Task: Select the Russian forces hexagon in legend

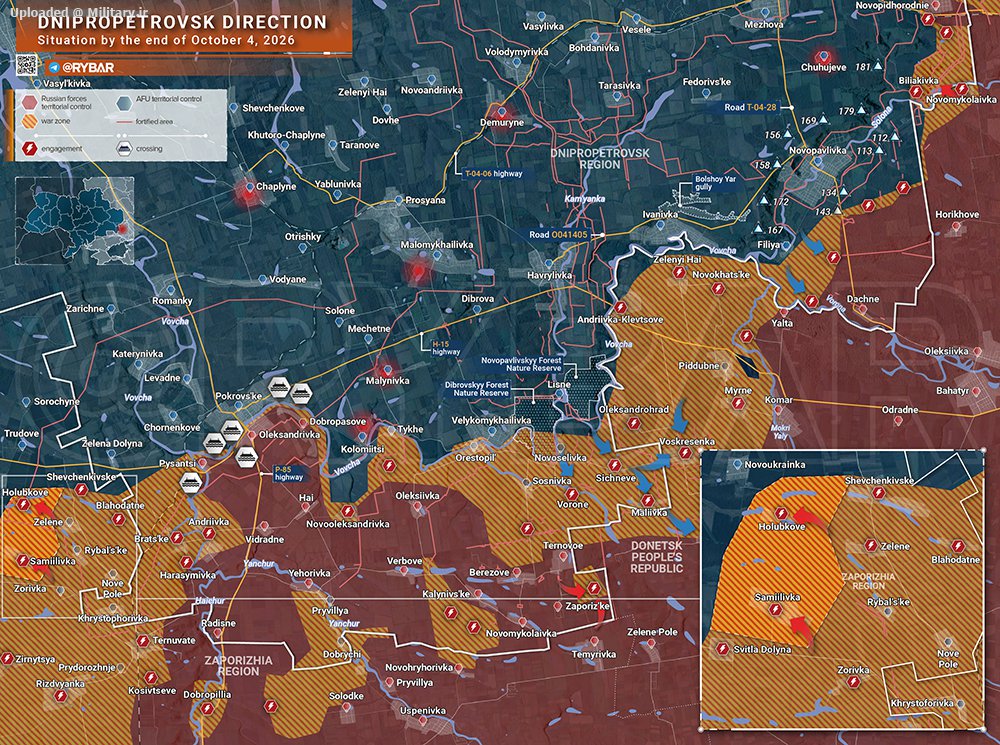Action: click(x=29, y=102)
